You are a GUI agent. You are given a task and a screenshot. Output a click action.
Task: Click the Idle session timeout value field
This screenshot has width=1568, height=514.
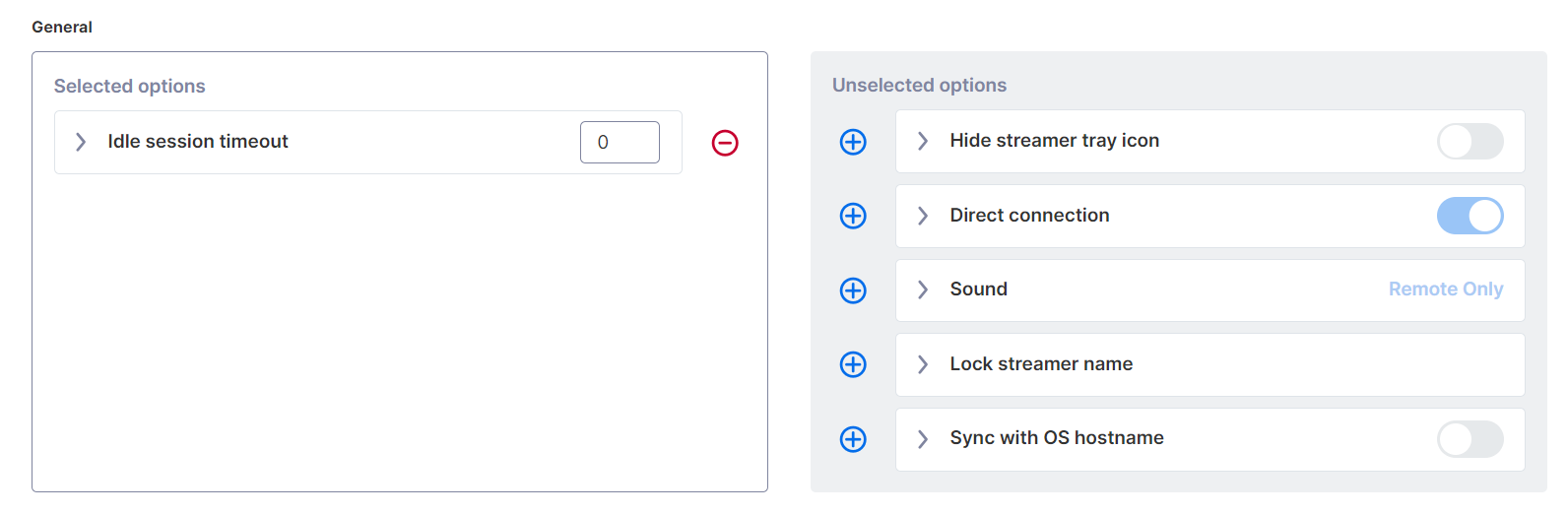[620, 142]
